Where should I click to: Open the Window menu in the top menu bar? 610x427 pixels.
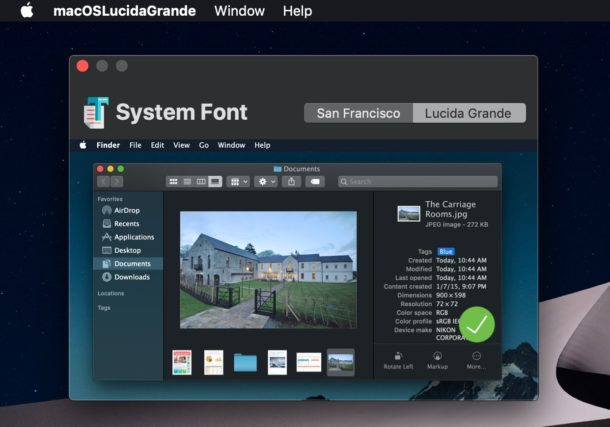(x=239, y=11)
